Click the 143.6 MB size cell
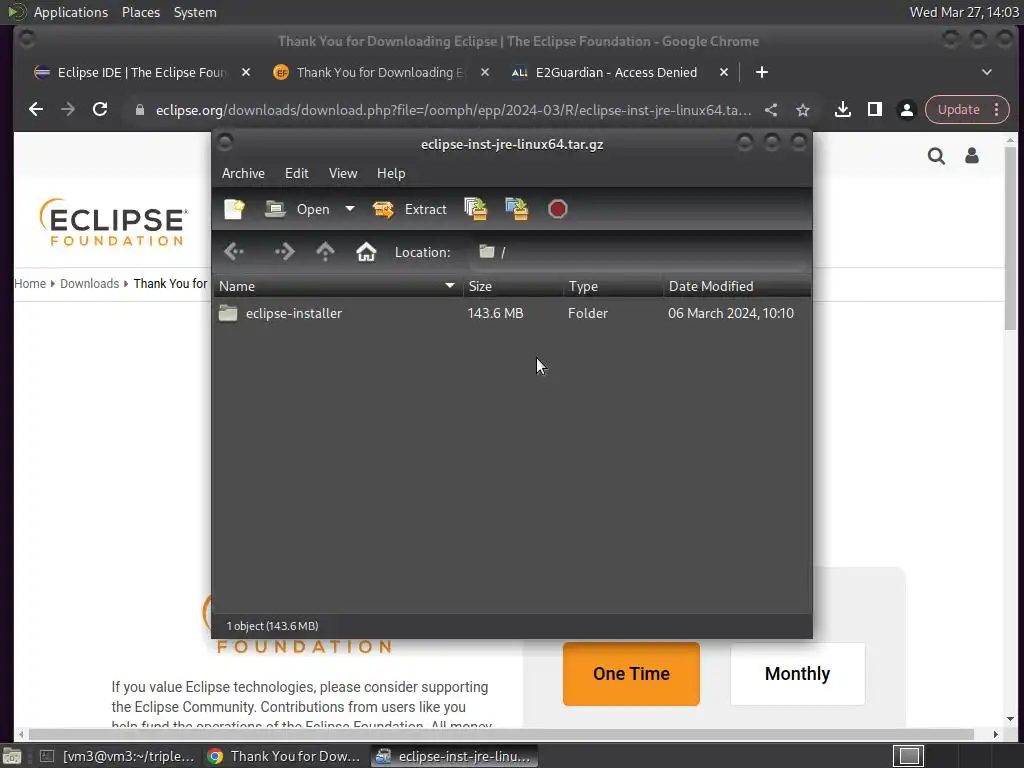 (495, 313)
